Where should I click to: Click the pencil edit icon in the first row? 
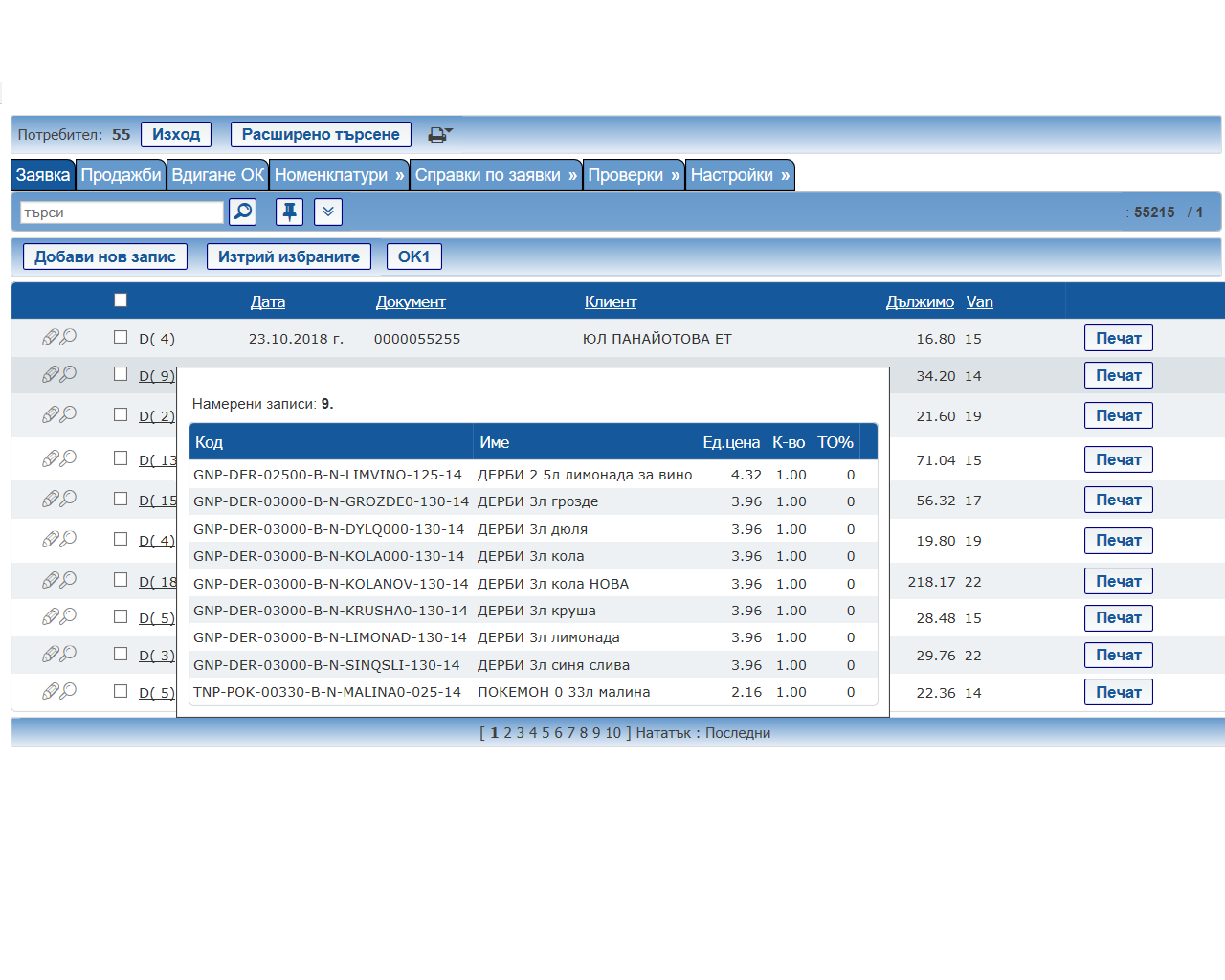coord(51,338)
